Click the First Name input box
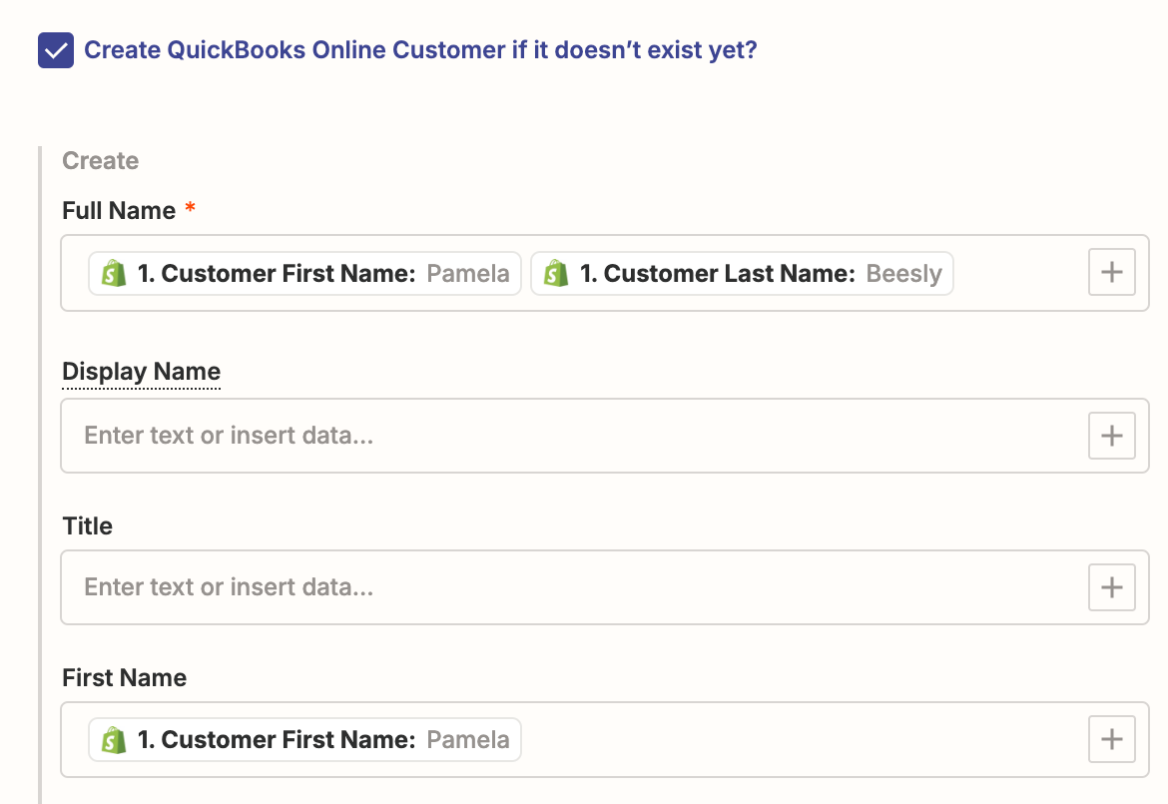Viewport: 1168px width, 804px height. pyautogui.click(x=605, y=739)
